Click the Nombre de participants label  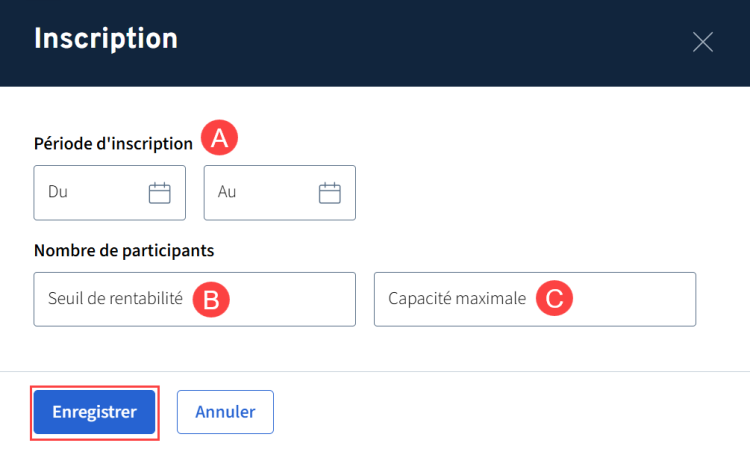tap(124, 250)
